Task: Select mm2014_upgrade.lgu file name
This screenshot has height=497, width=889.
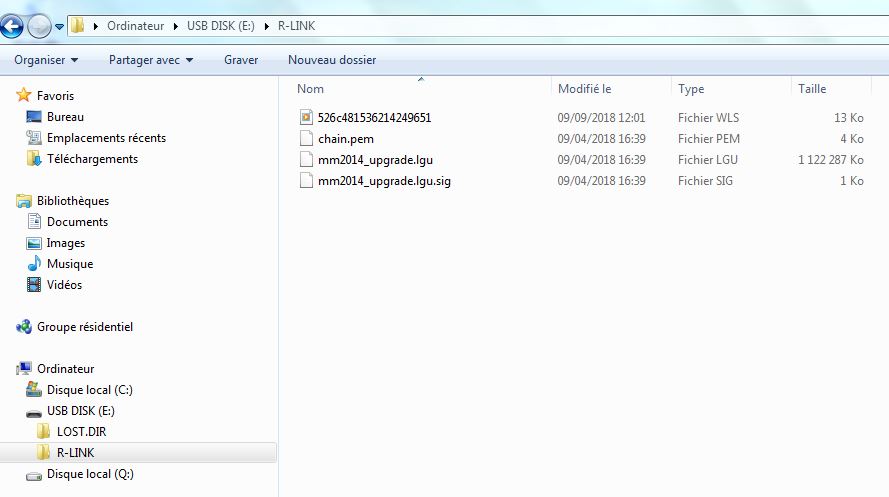Action: (x=375, y=160)
